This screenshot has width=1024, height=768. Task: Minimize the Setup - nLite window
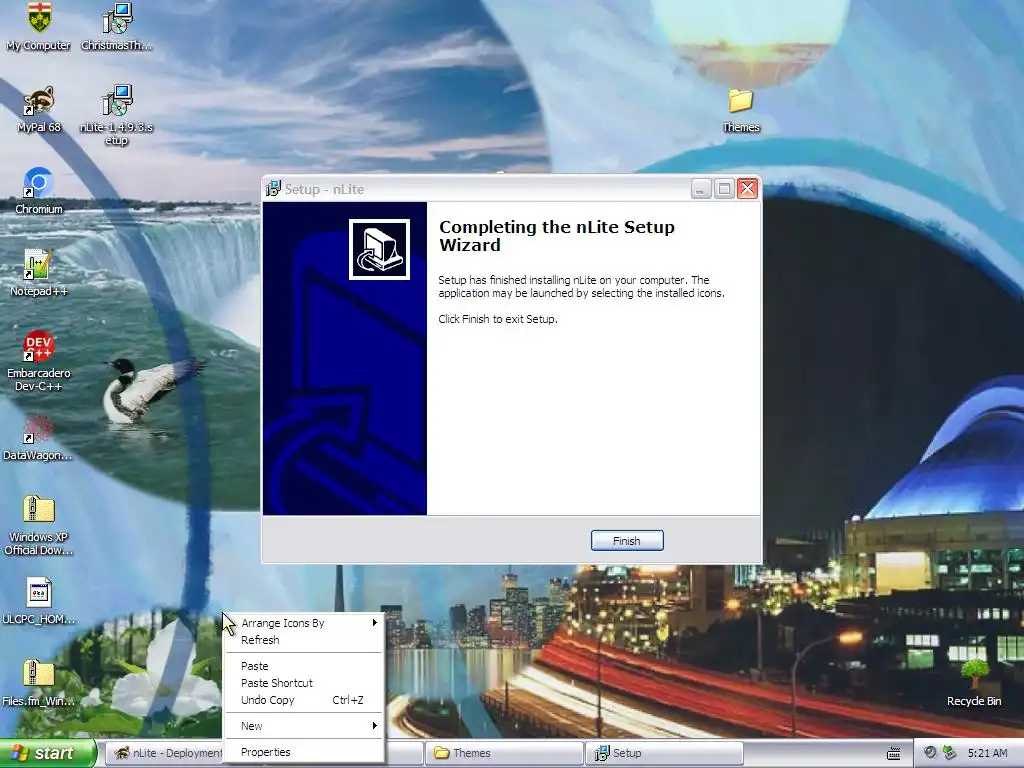[701, 189]
